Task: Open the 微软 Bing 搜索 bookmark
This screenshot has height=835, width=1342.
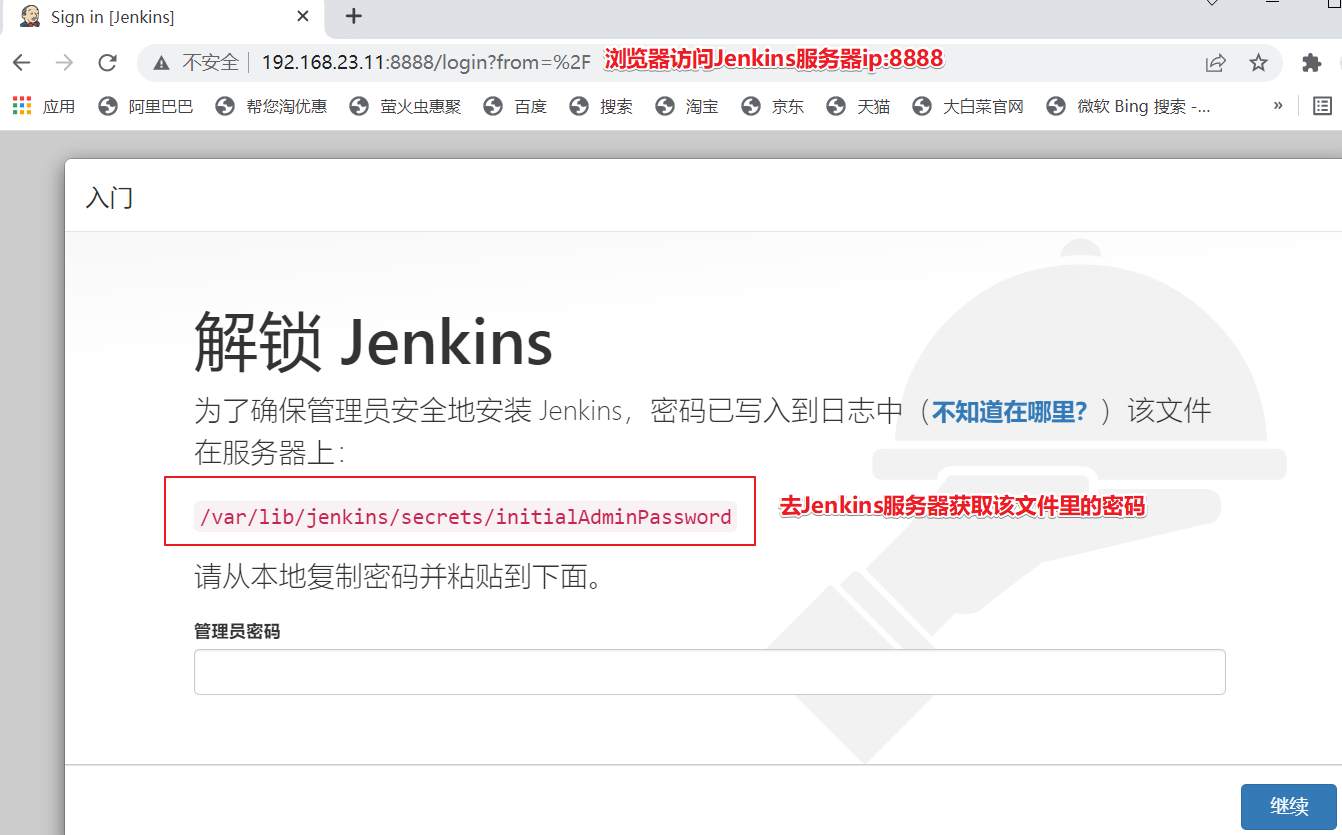Action: tap(1128, 106)
